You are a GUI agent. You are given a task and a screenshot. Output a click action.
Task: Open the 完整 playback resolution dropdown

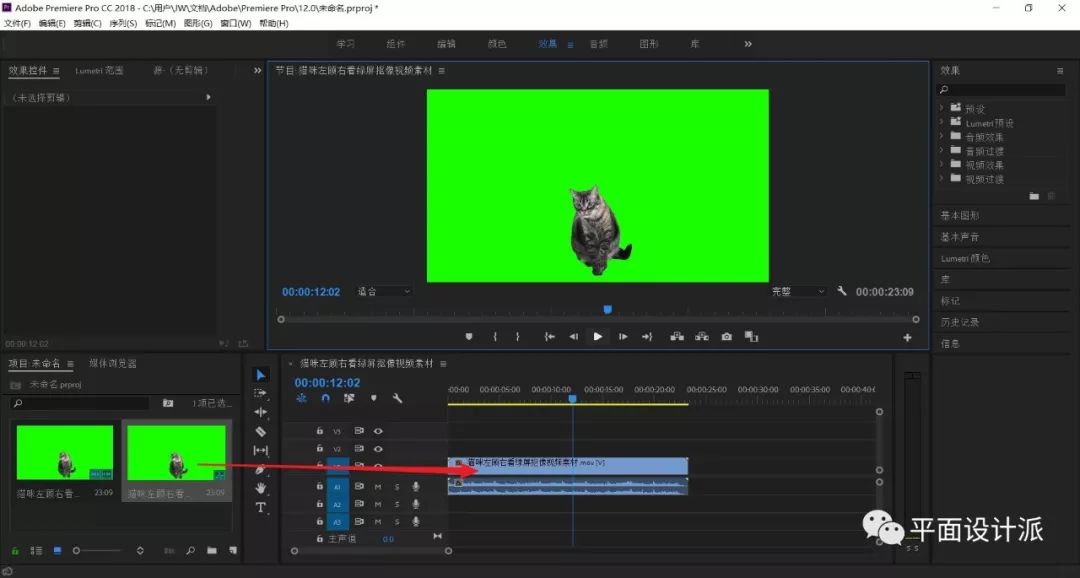tap(798, 292)
